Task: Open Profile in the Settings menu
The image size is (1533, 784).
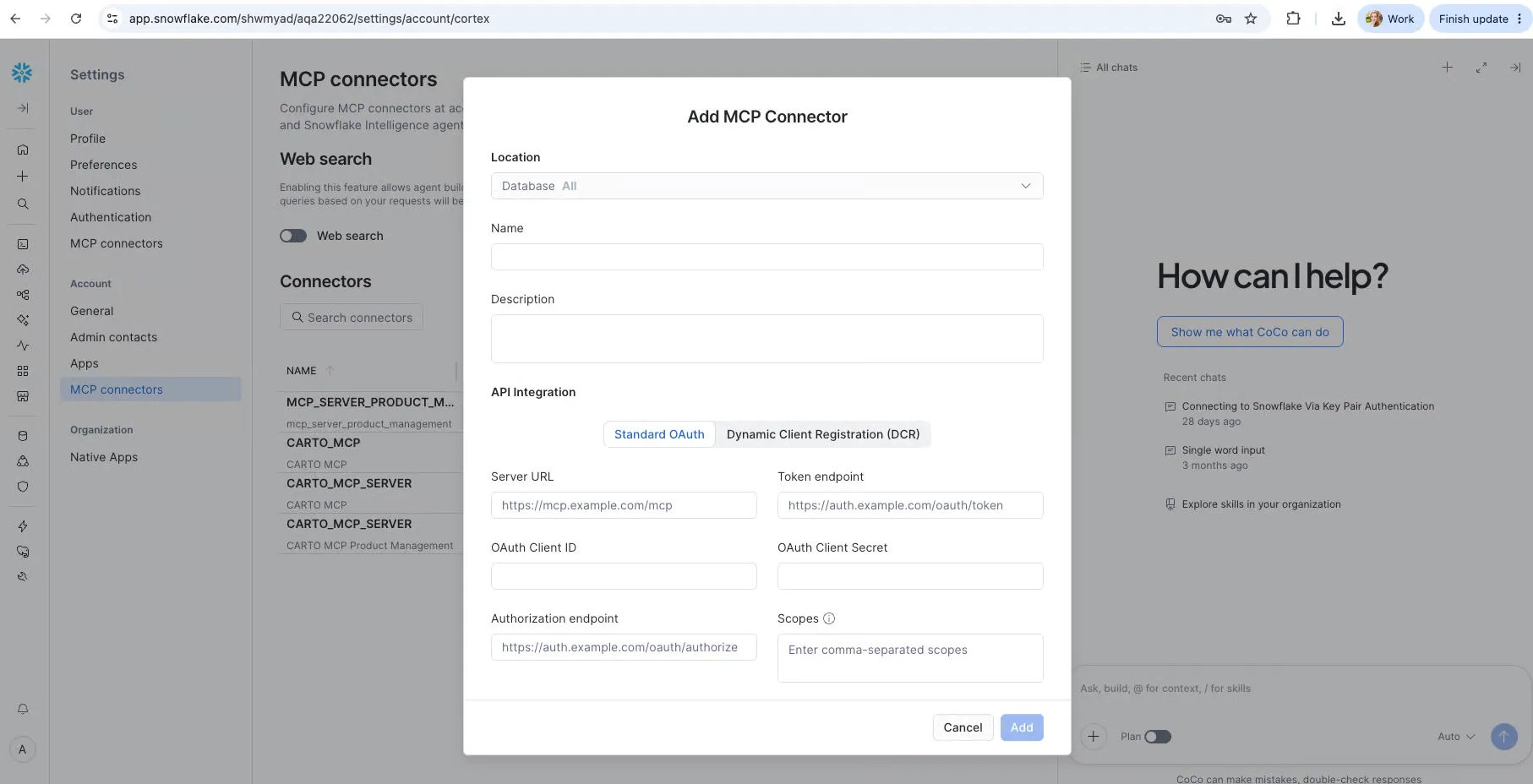Action: point(88,139)
